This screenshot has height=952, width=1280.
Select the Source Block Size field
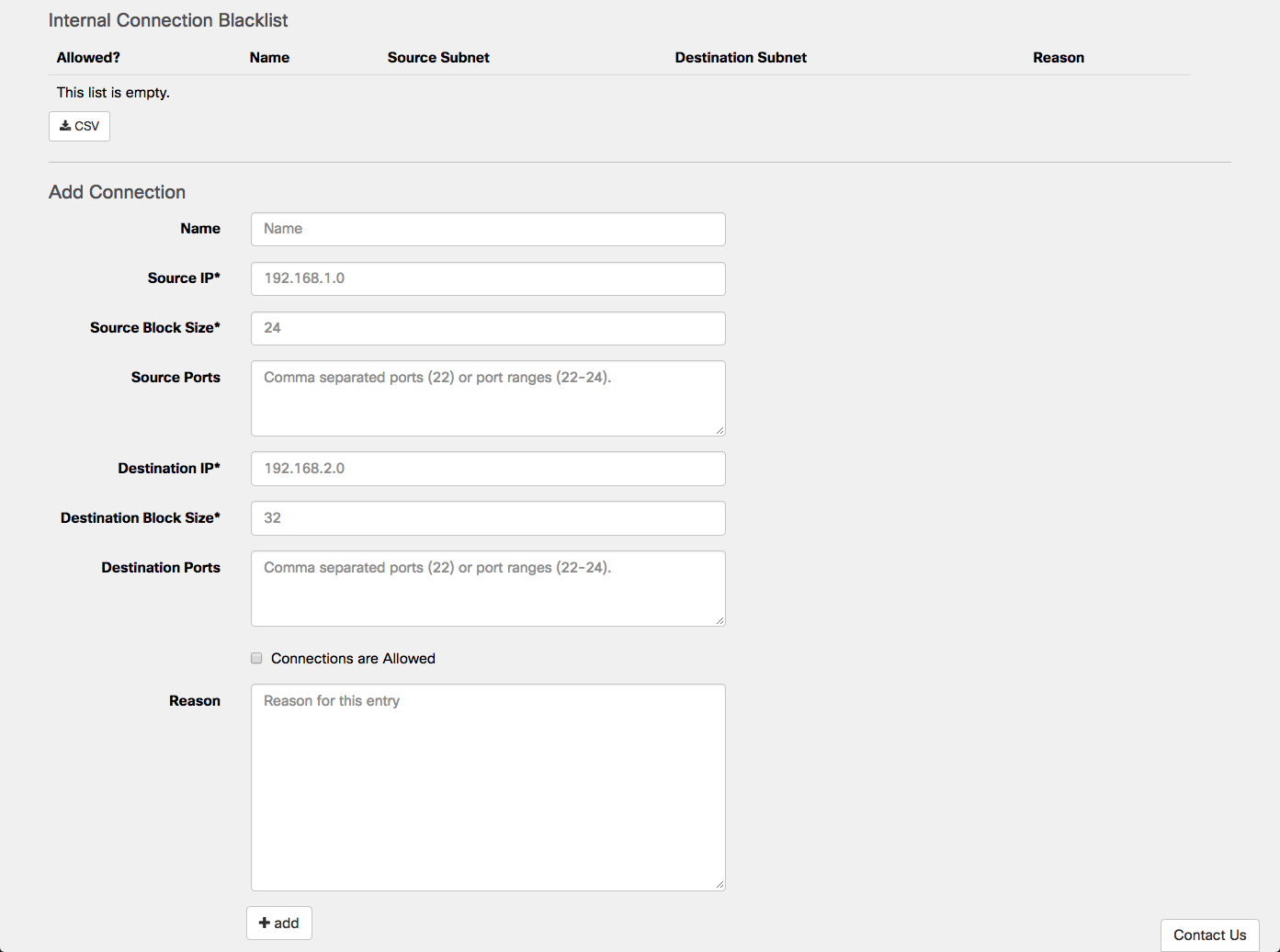(x=487, y=328)
